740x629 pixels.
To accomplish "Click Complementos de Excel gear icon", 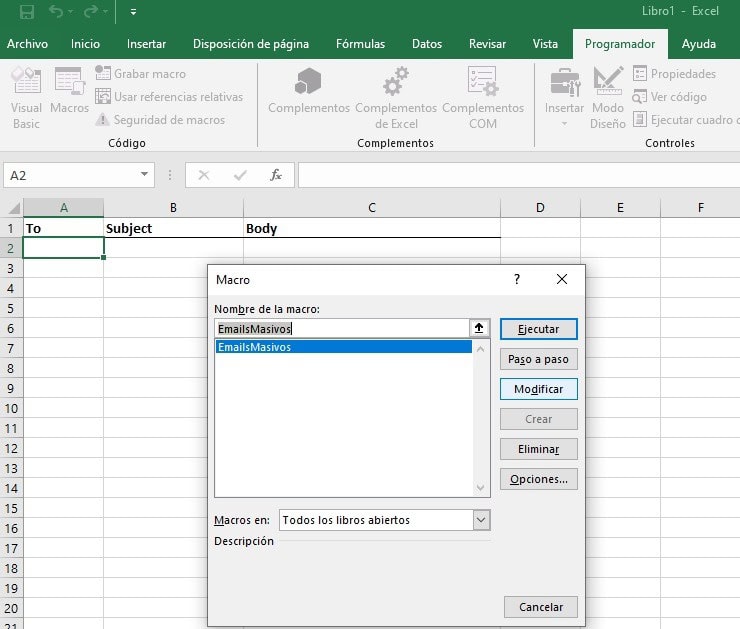I will coord(396,83).
